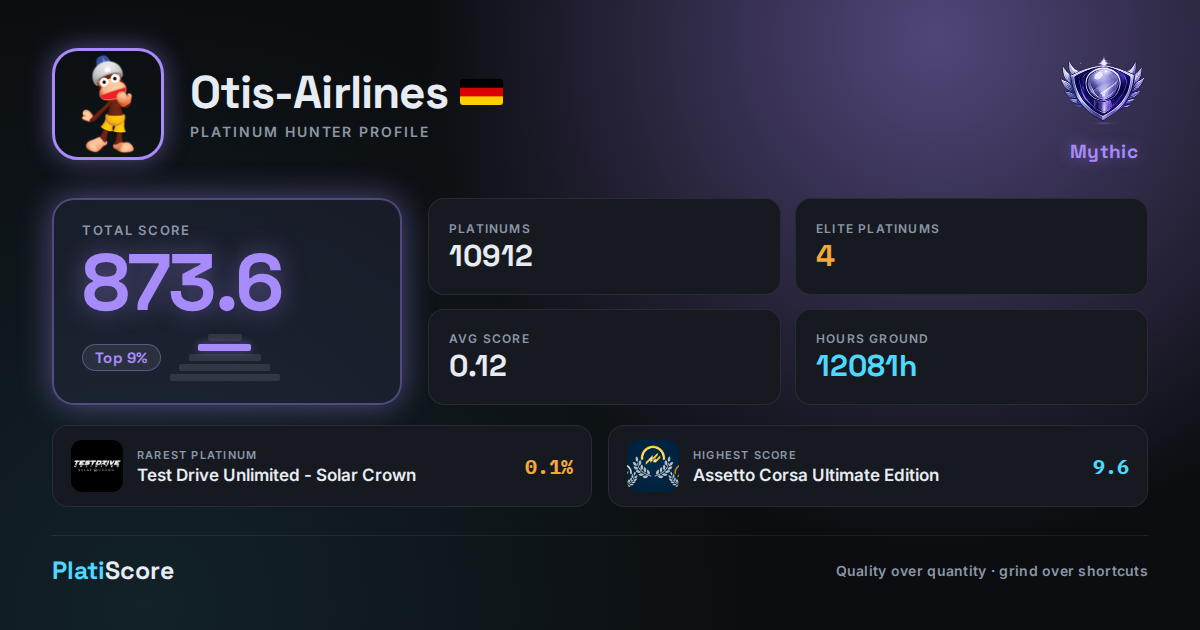
Task: Open the PlatiScore logo link
Action: (113, 571)
